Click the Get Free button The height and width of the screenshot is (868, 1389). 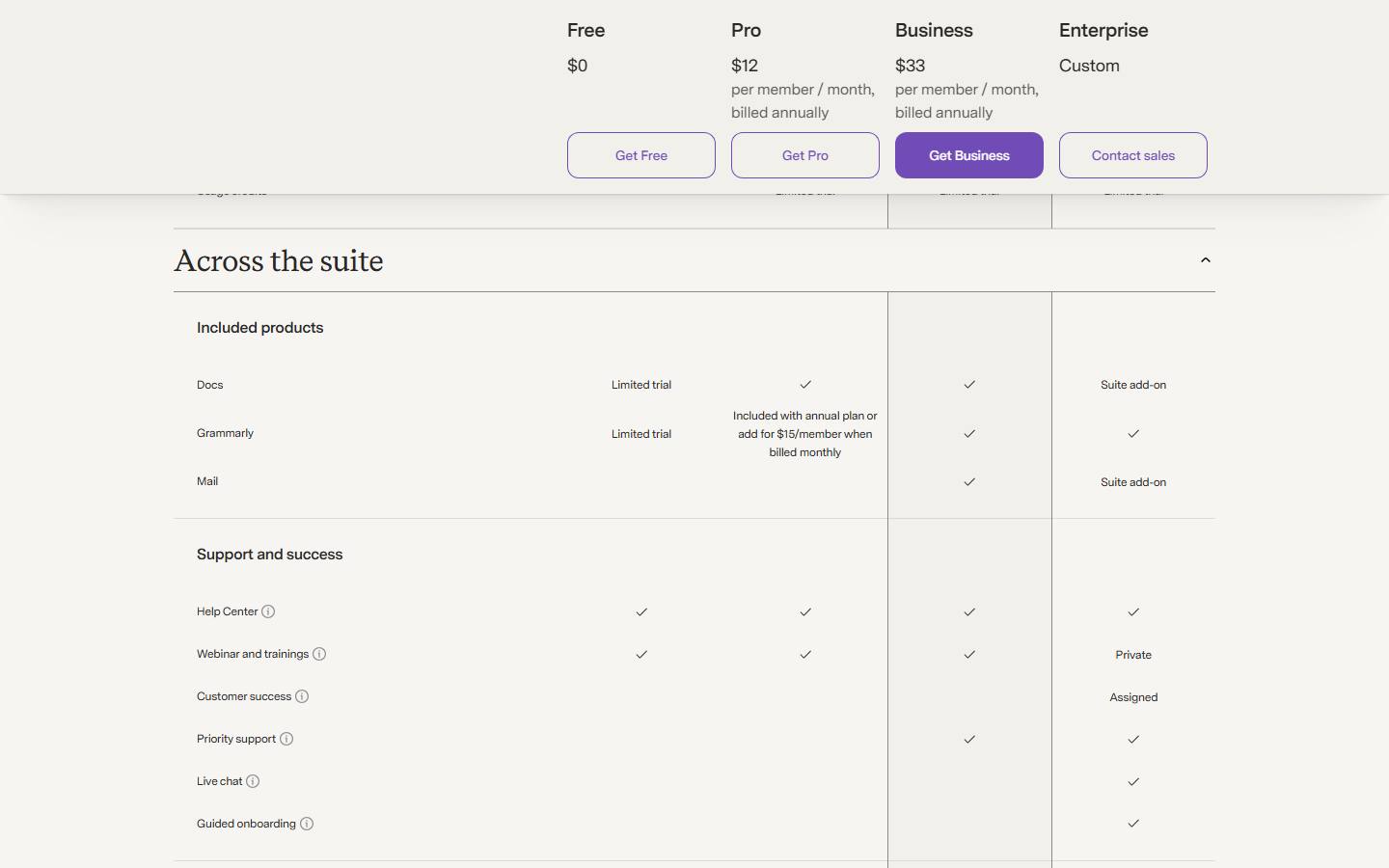click(641, 155)
